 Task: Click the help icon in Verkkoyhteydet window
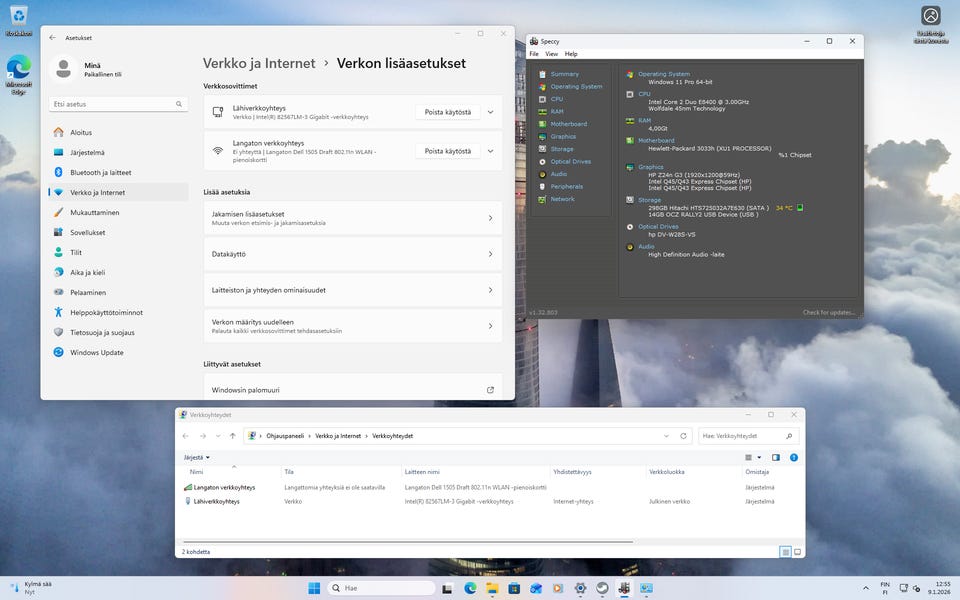pyautogui.click(x=792, y=457)
